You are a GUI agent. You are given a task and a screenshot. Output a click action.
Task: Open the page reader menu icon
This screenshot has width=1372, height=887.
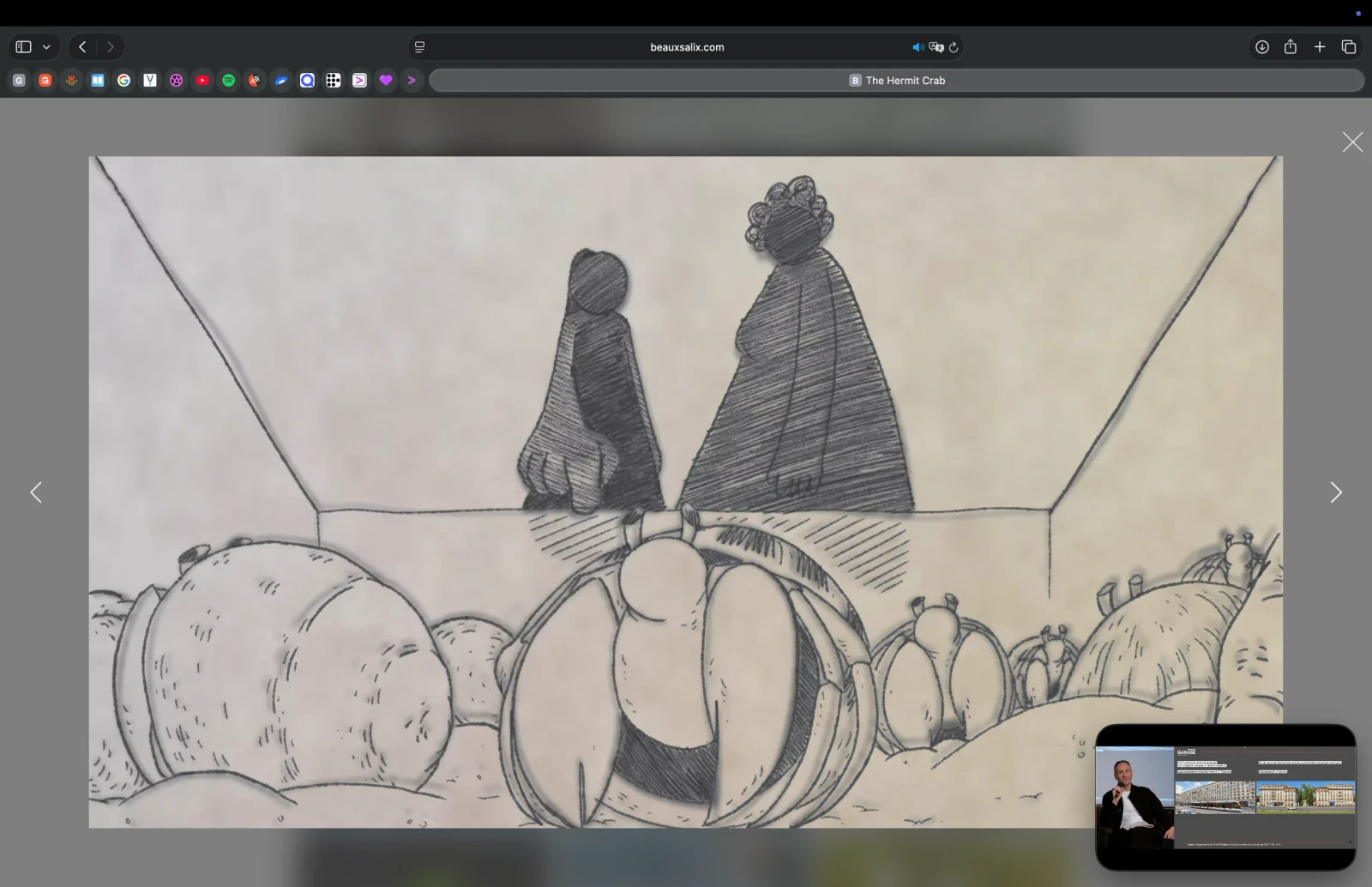coord(419,47)
